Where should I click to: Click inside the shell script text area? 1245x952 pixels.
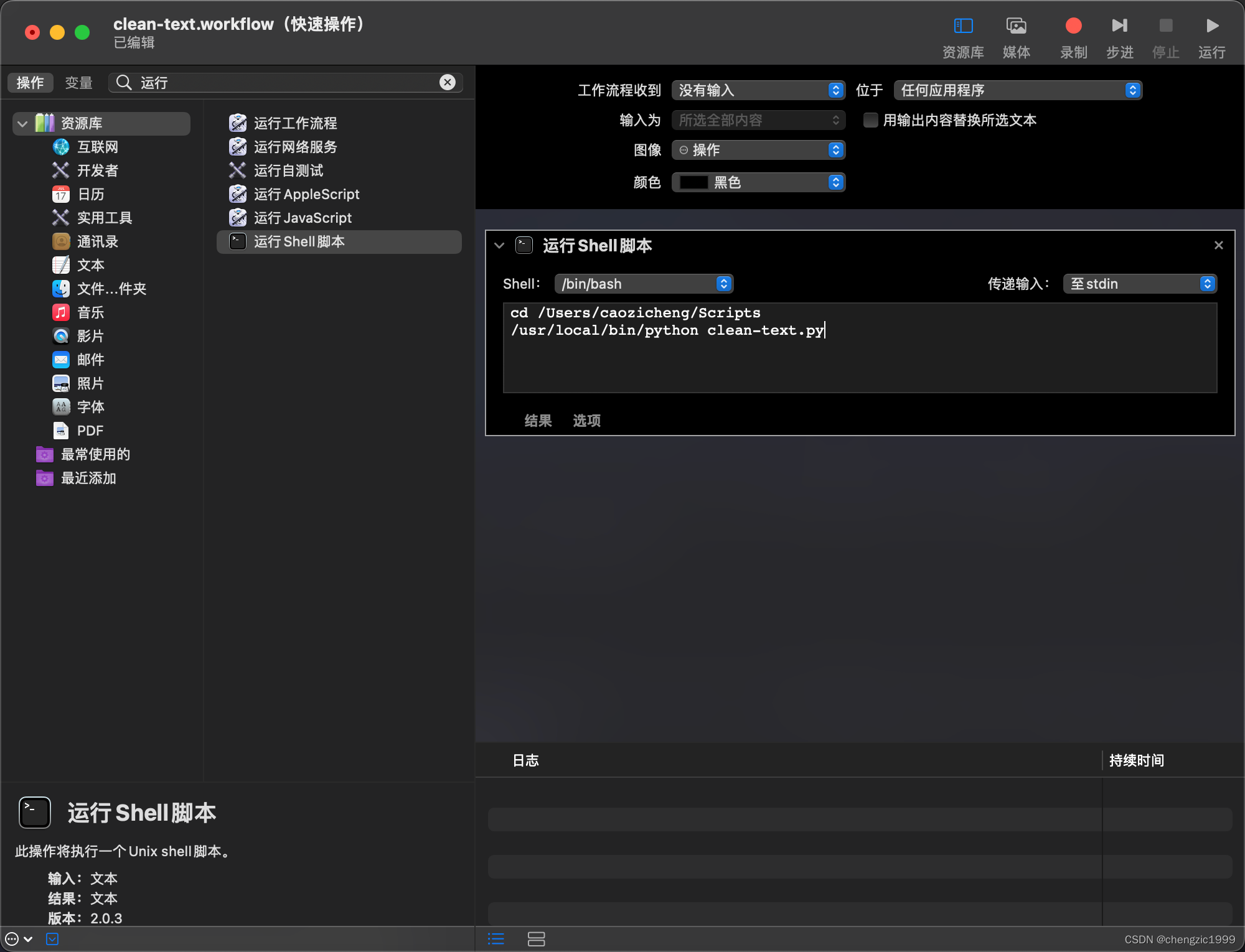(860, 348)
